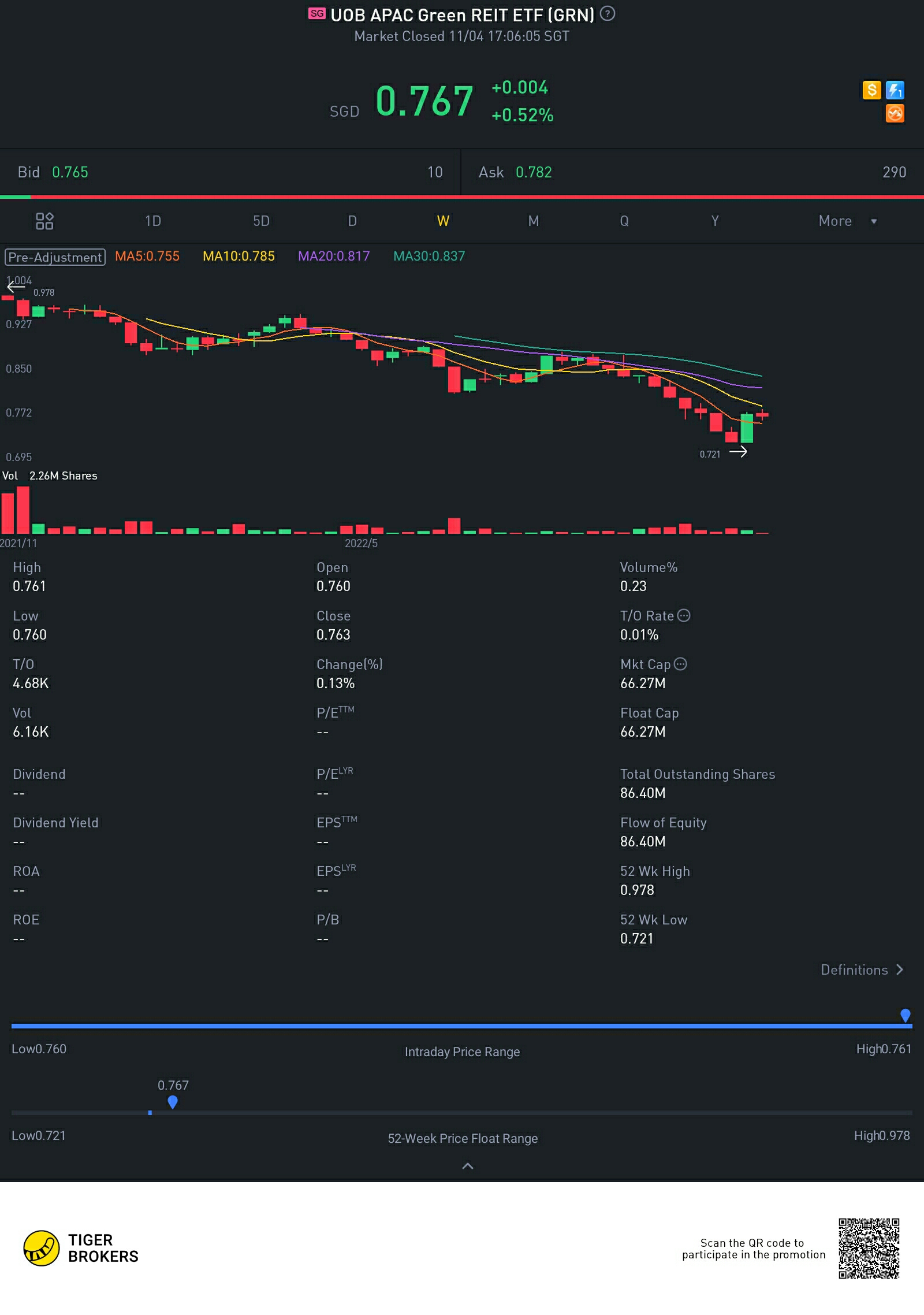The width and height of the screenshot is (924, 1315).
Task: Click the 2022/5 date label on chart
Action: point(361,543)
